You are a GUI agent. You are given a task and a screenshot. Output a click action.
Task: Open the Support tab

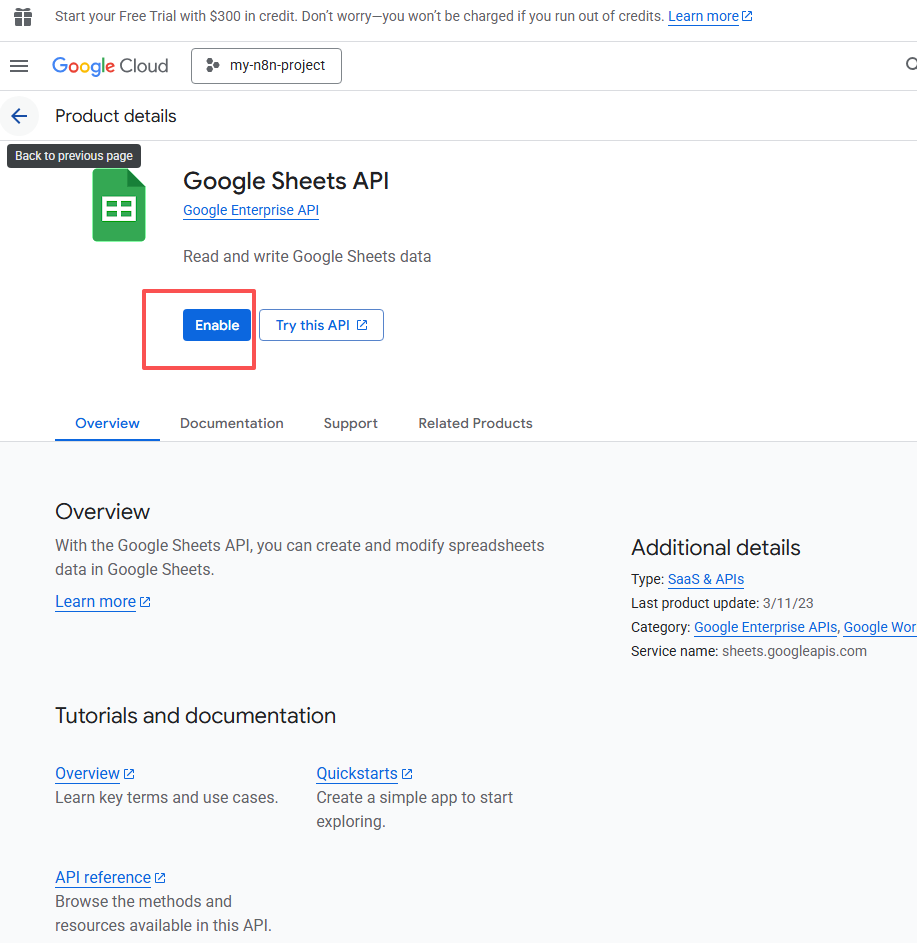(350, 423)
